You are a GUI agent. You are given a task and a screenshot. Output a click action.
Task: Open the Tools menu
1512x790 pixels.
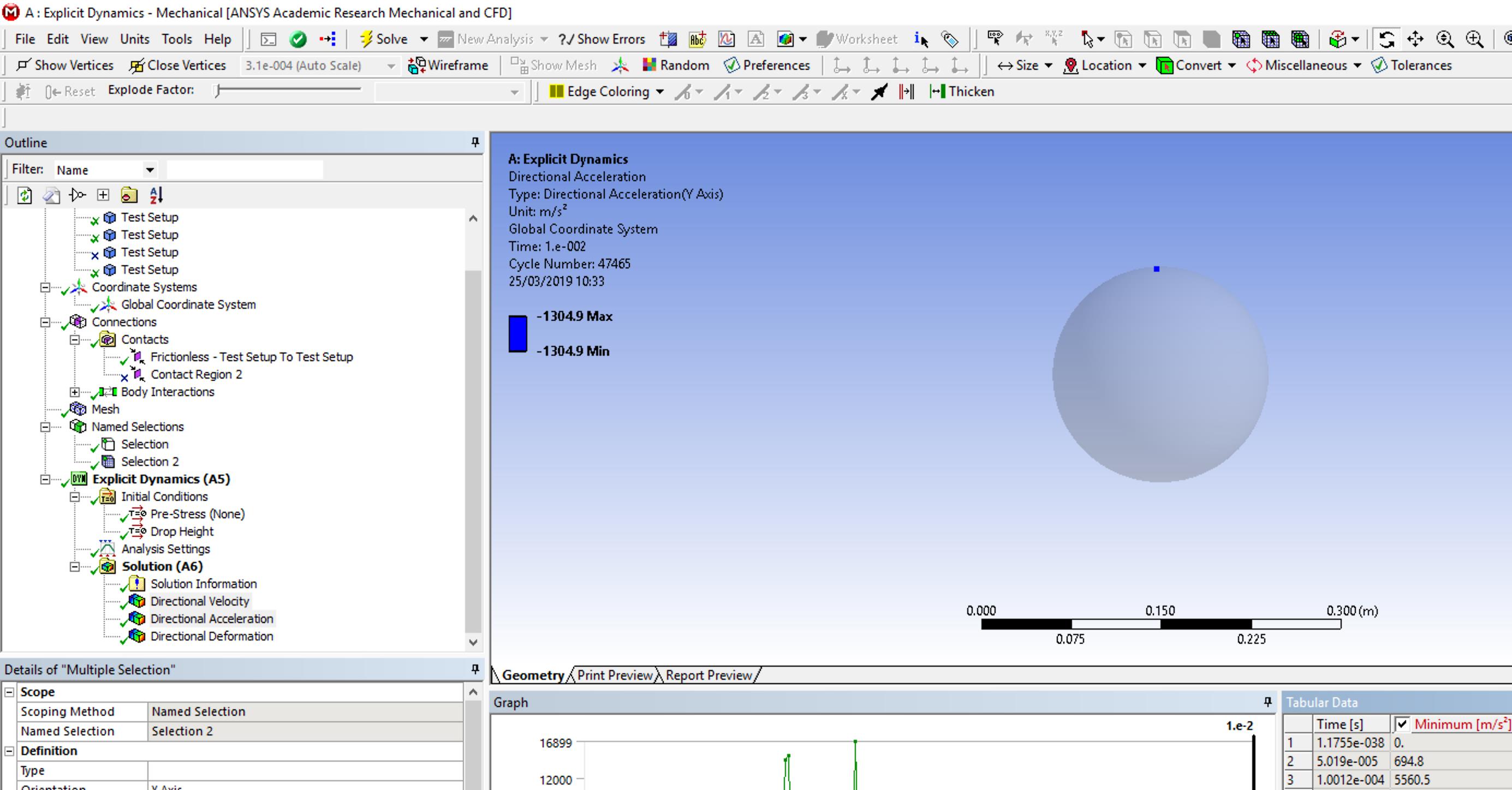click(x=177, y=39)
